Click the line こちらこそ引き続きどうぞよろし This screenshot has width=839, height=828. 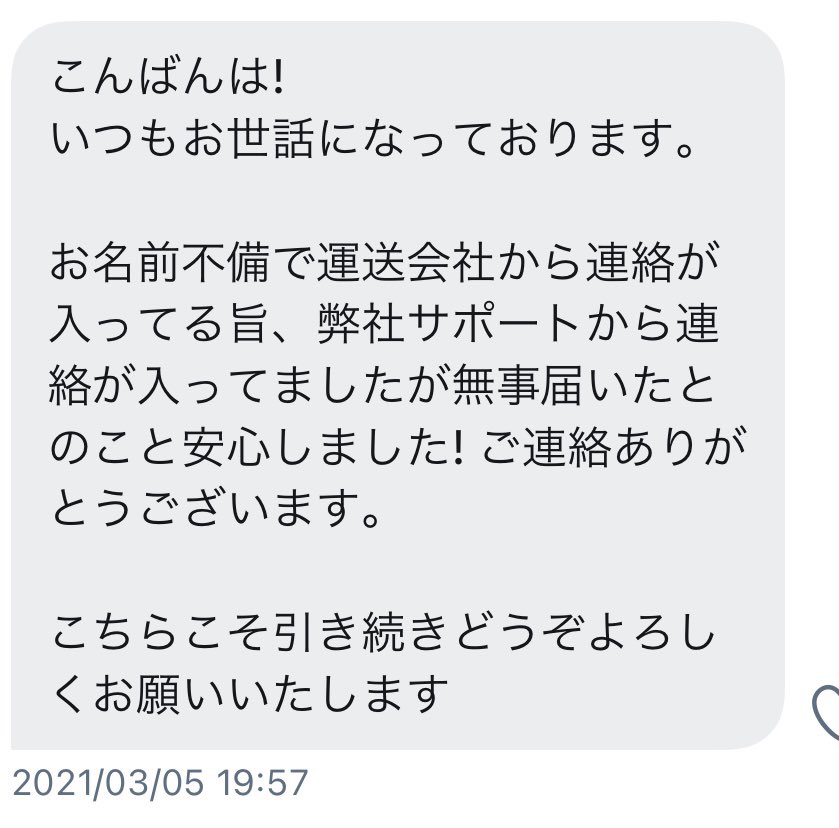coord(383,631)
